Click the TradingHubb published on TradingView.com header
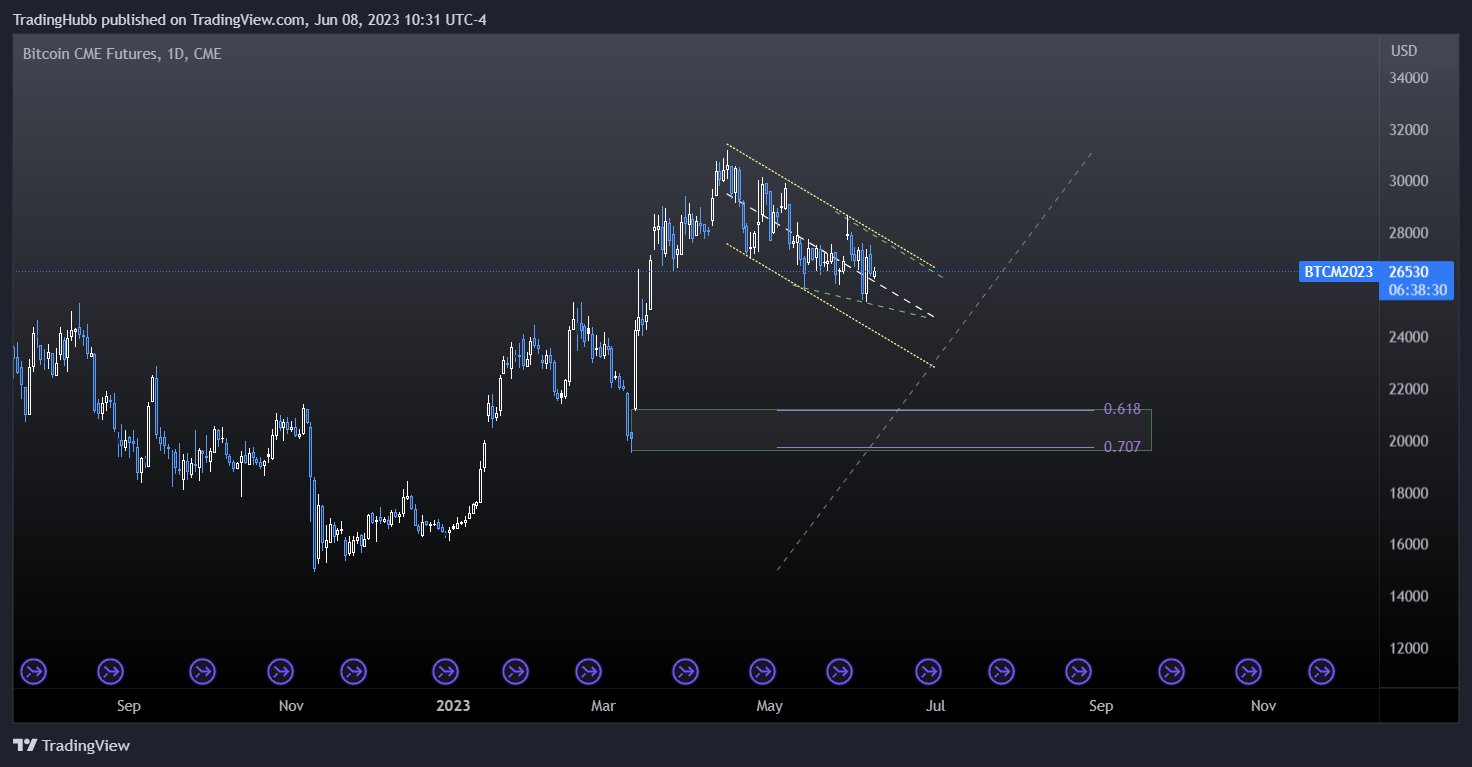 [250, 19]
